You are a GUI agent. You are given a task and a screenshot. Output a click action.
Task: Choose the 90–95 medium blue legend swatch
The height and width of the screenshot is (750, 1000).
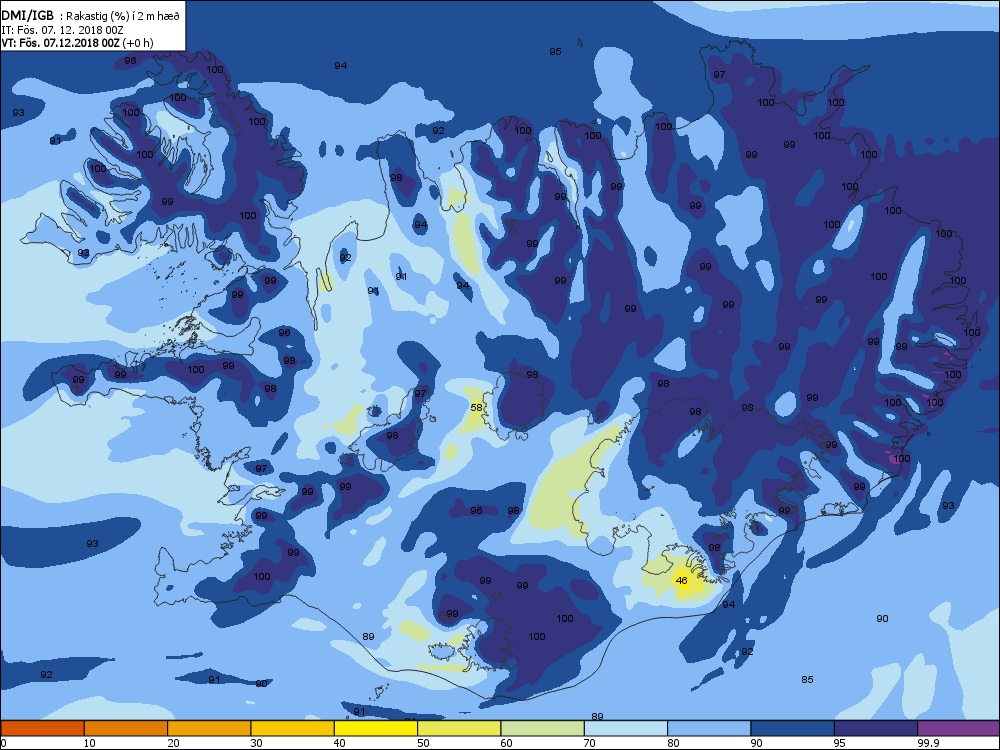click(x=793, y=728)
